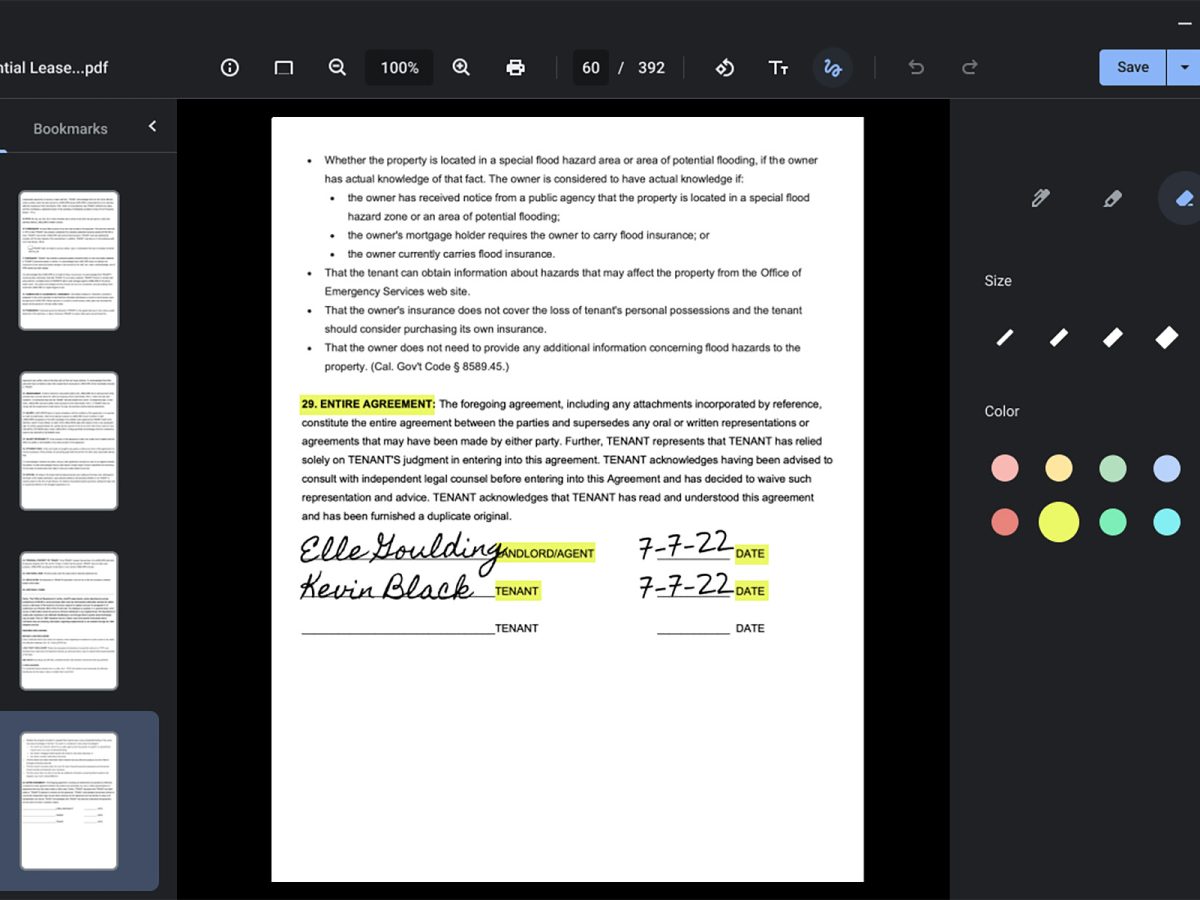Click the fit to page icon
This screenshot has height=900, width=1200.
[284, 68]
